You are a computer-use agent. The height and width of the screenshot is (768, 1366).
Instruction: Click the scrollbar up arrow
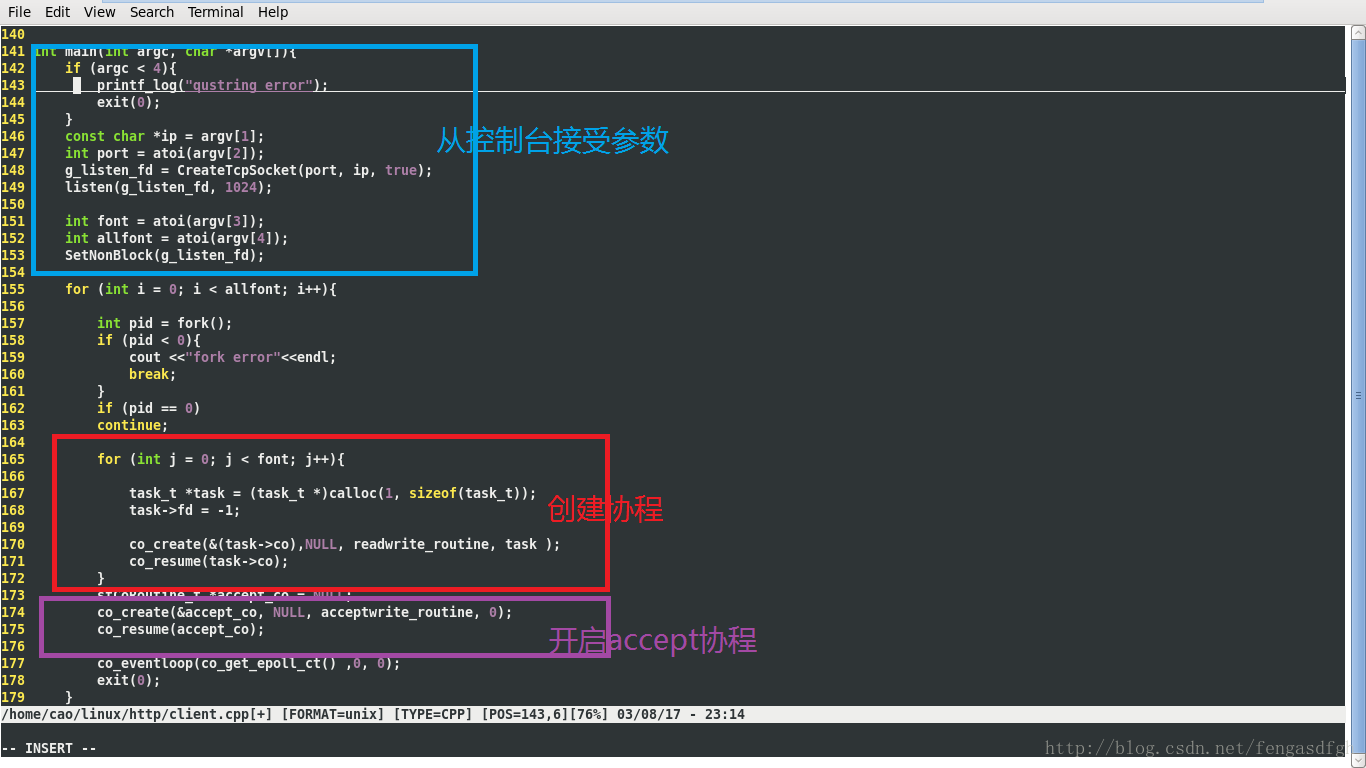coord(1358,33)
